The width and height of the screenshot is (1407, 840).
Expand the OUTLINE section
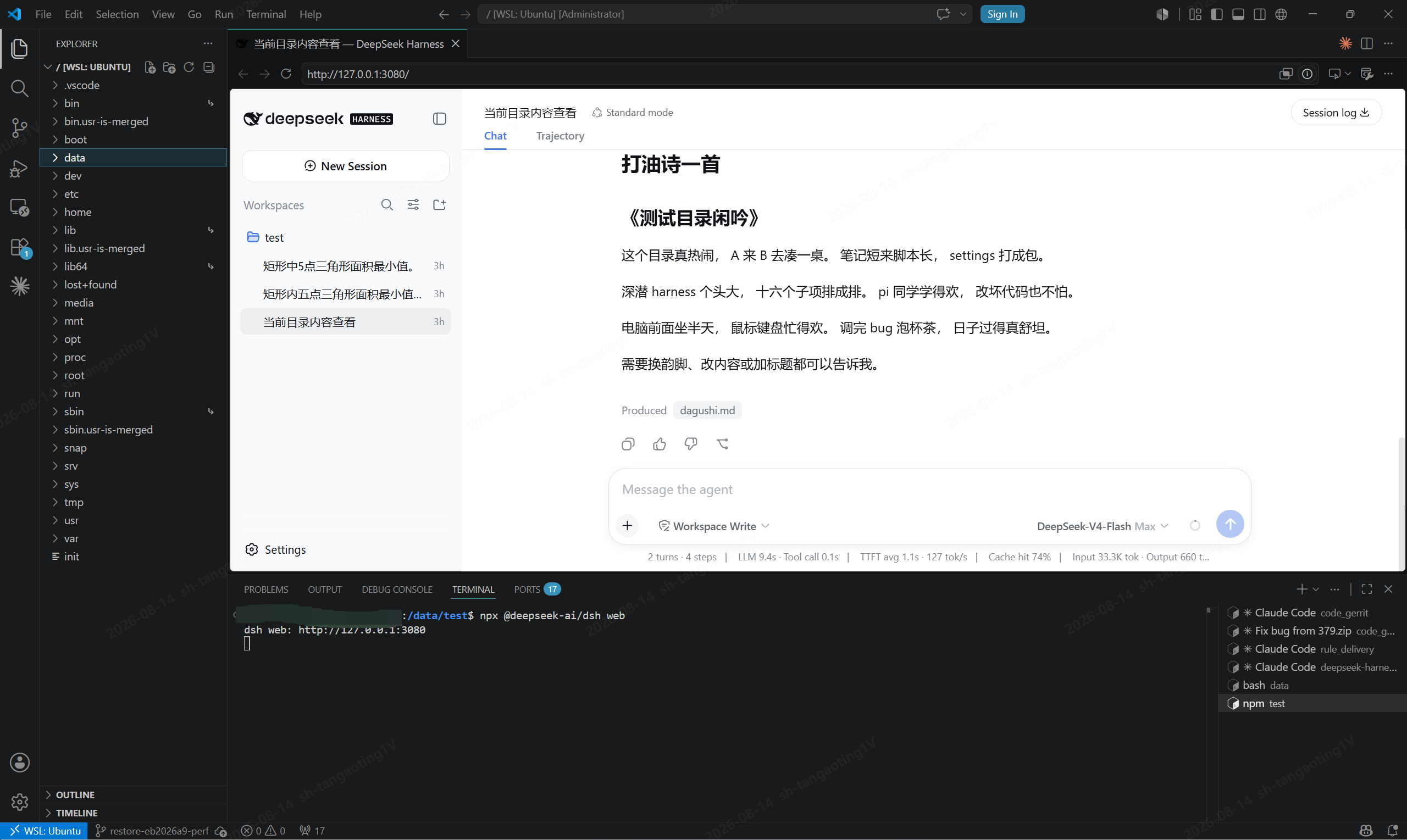(133, 795)
